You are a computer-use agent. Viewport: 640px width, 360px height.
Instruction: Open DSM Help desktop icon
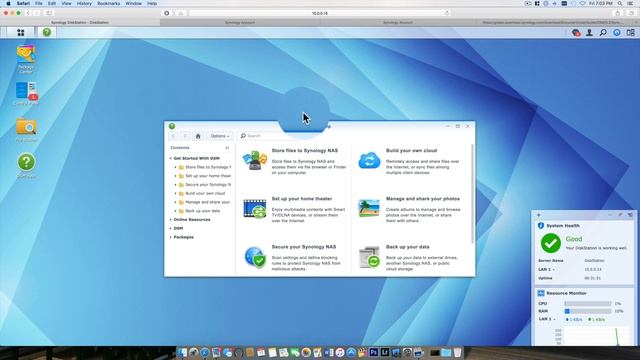tap(26, 166)
